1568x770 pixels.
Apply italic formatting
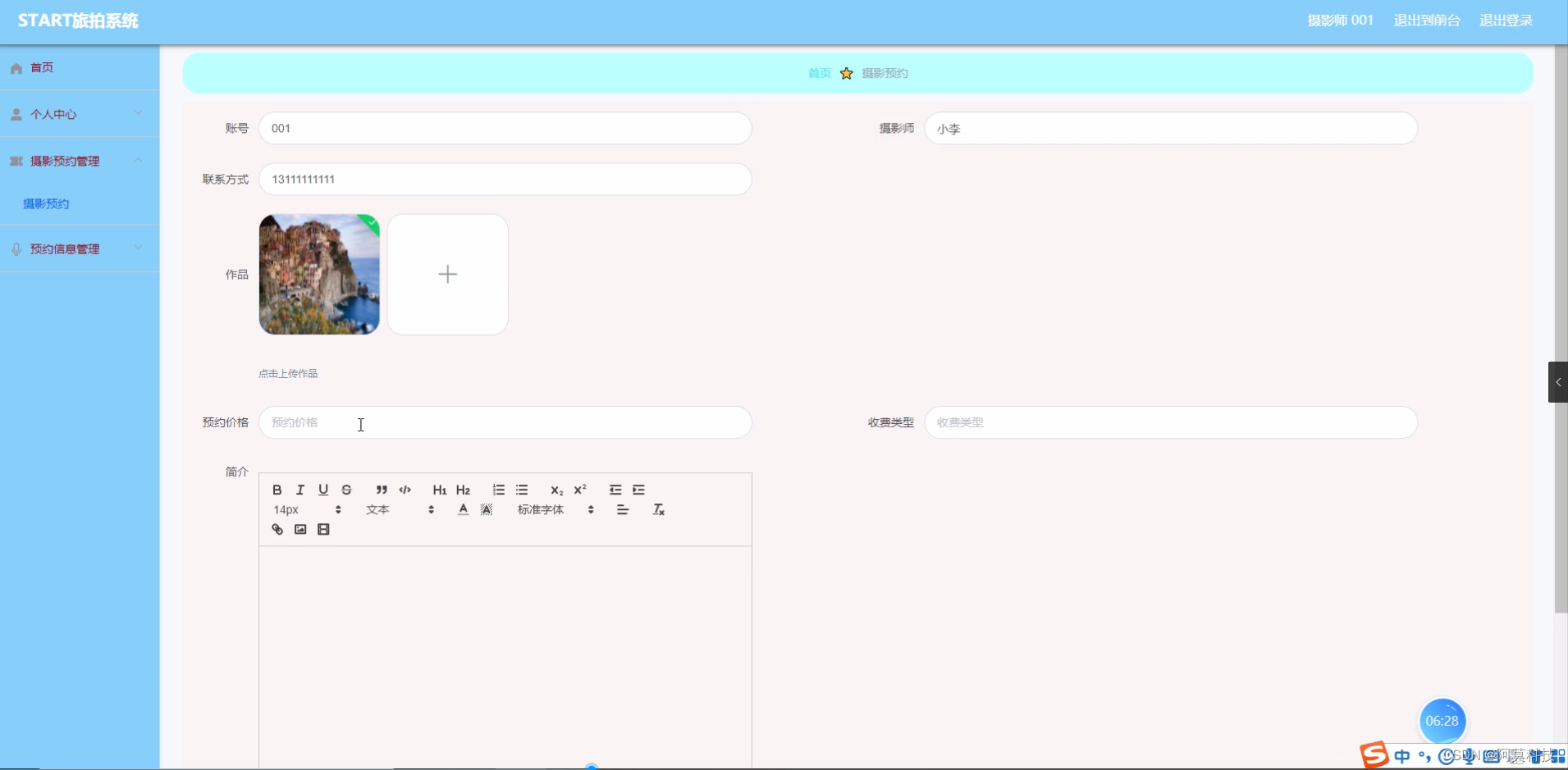tap(299, 490)
